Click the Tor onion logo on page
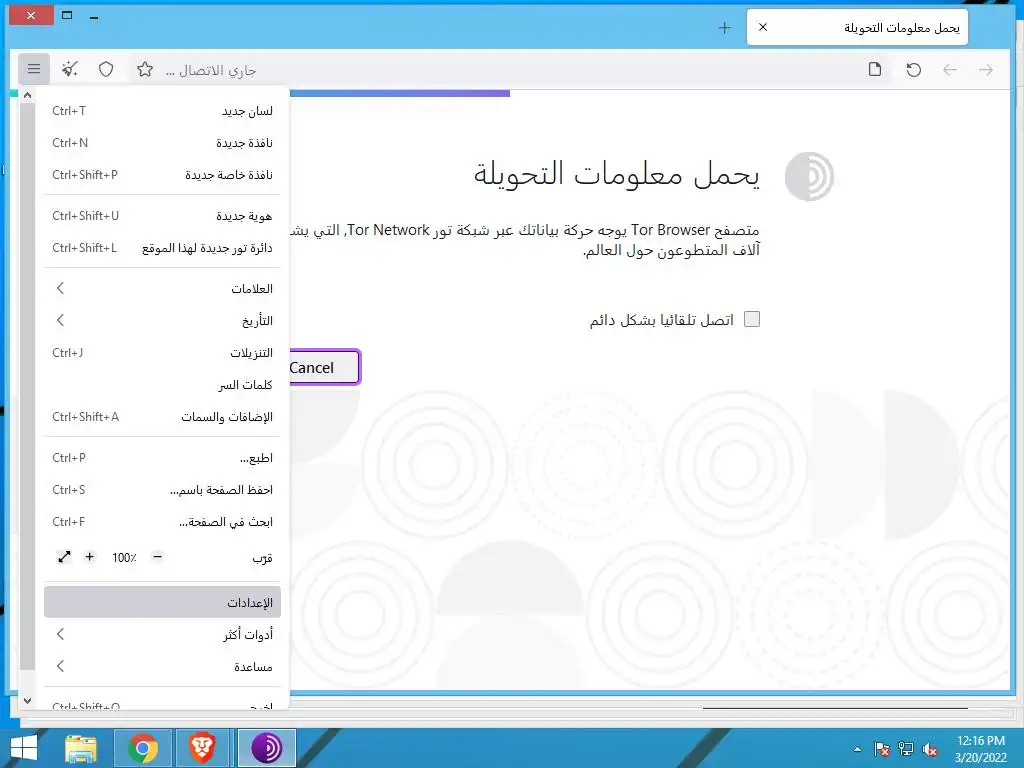Image resolution: width=1024 pixels, height=768 pixels. pyautogui.click(x=809, y=176)
